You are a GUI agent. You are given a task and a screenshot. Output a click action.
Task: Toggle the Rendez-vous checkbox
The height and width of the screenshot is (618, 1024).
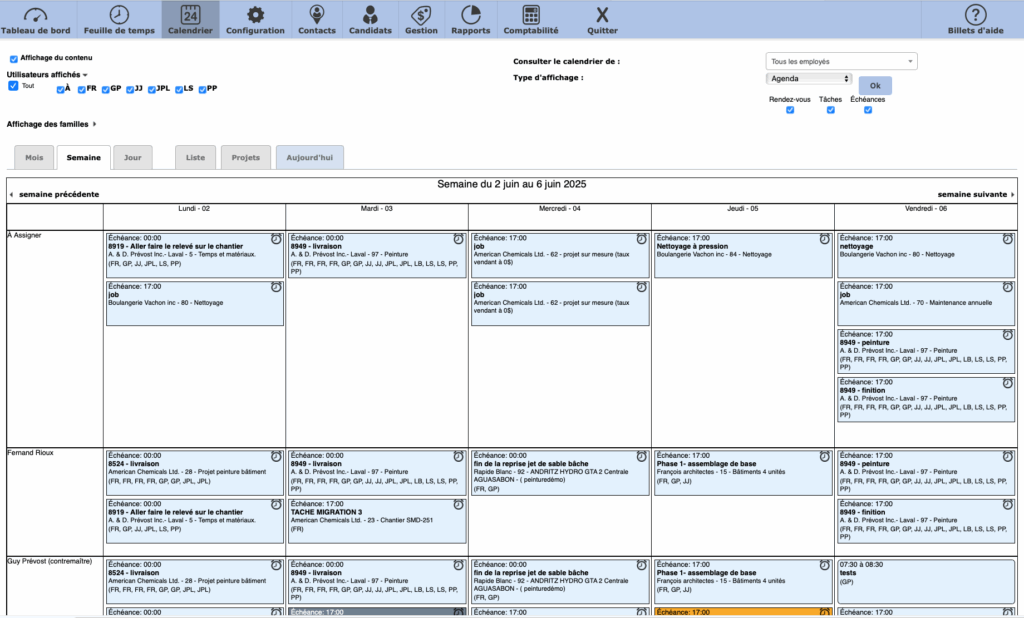coord(790,110)
